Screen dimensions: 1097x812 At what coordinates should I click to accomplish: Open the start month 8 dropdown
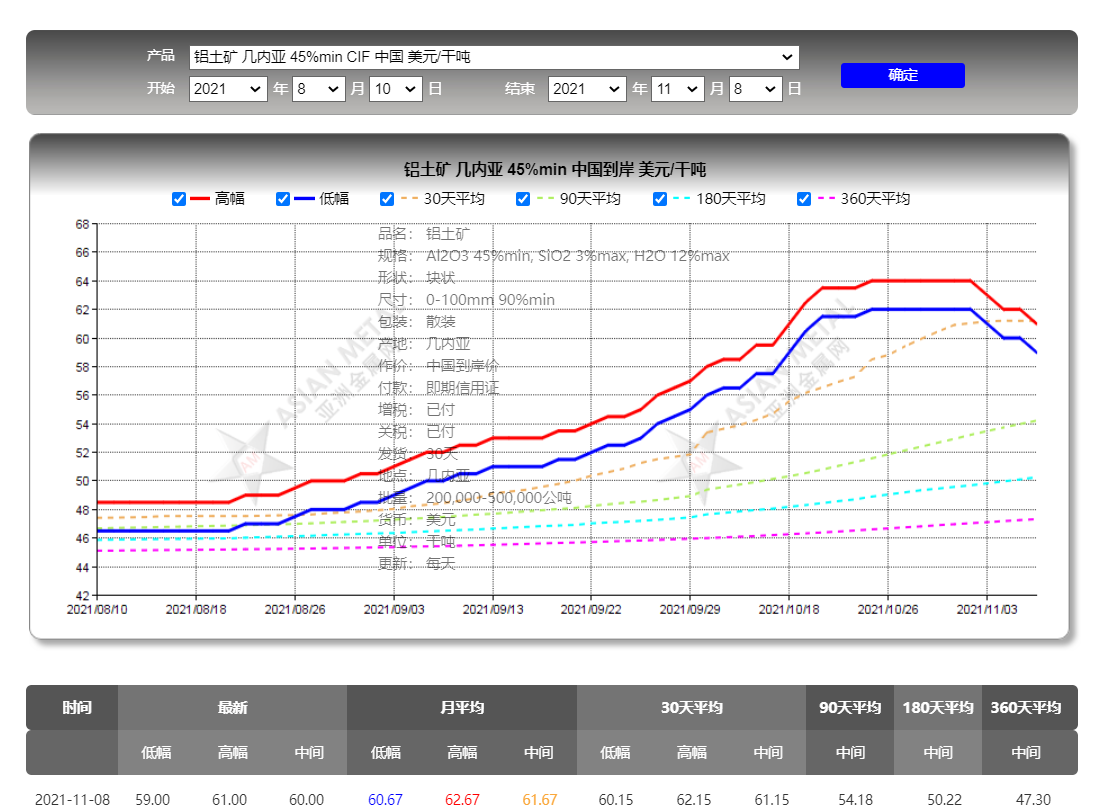coord(318,89)
